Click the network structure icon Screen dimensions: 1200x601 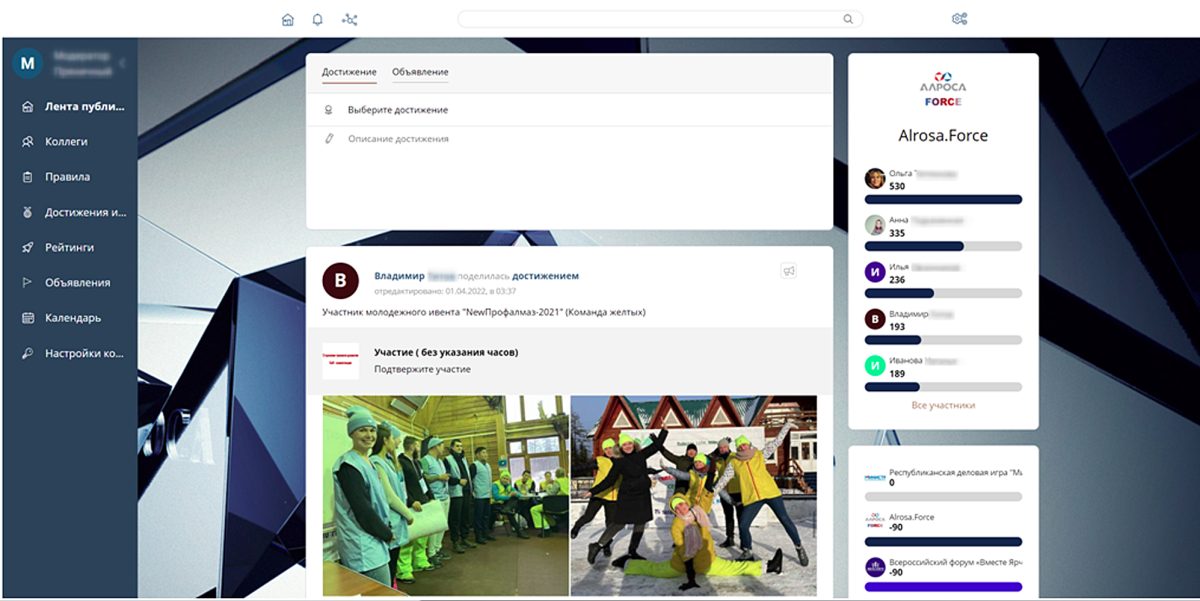[349, 19]
